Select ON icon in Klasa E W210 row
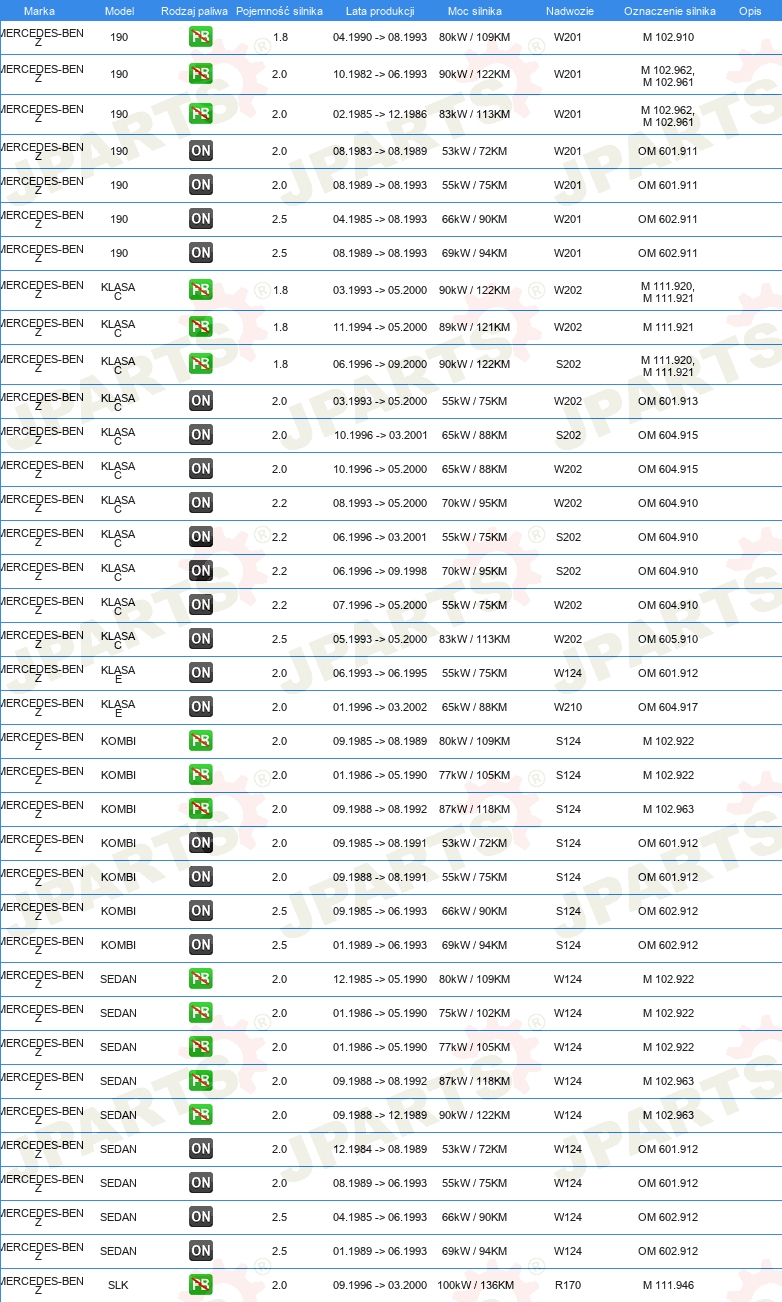Screen dimensions: 782x1302 coord(201,708)
